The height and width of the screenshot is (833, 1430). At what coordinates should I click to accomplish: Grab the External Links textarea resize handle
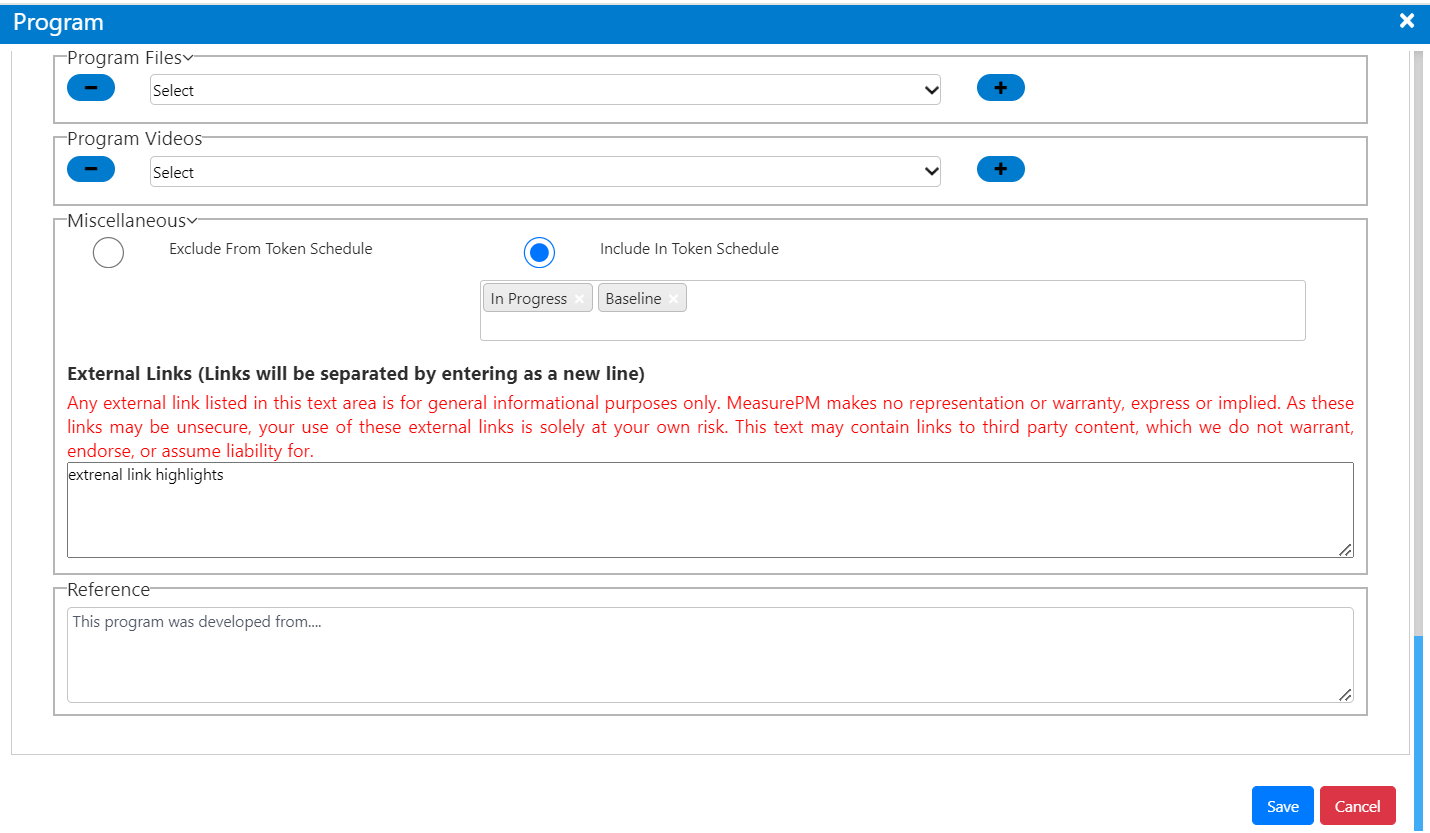tap(1346, 550)
